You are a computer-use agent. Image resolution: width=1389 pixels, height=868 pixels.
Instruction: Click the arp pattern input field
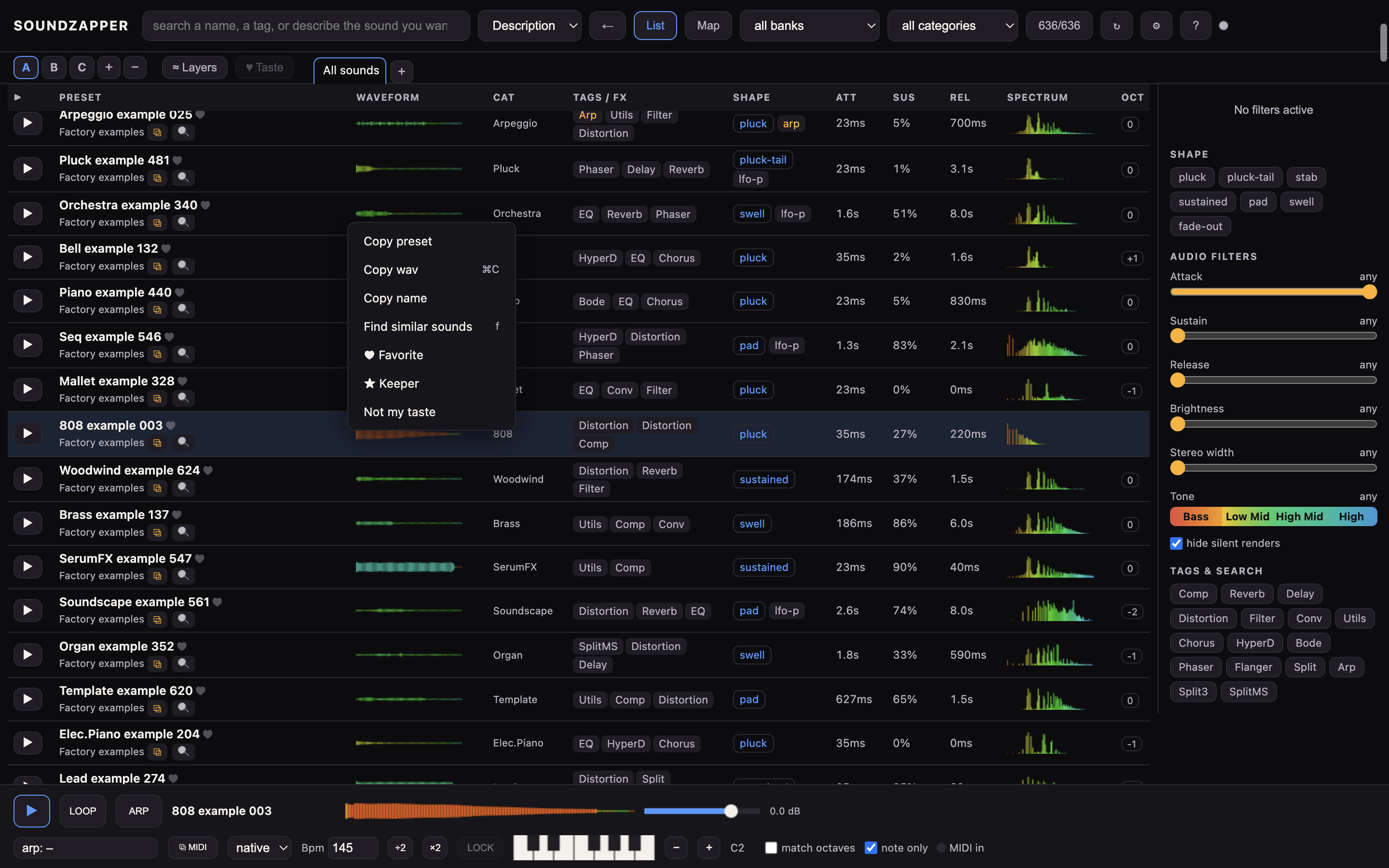point(85,848)
